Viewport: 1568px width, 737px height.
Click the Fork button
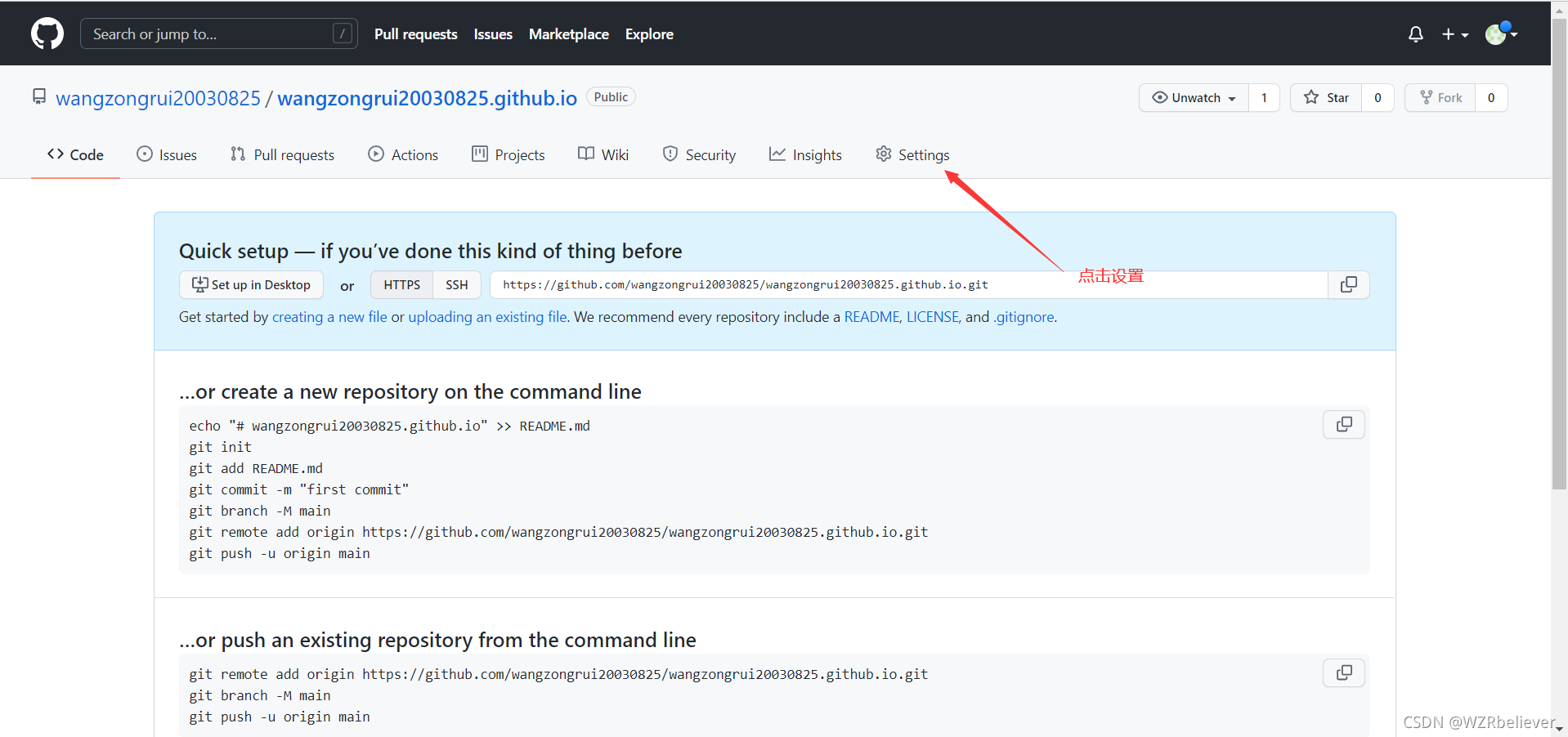click(1440, 97)
